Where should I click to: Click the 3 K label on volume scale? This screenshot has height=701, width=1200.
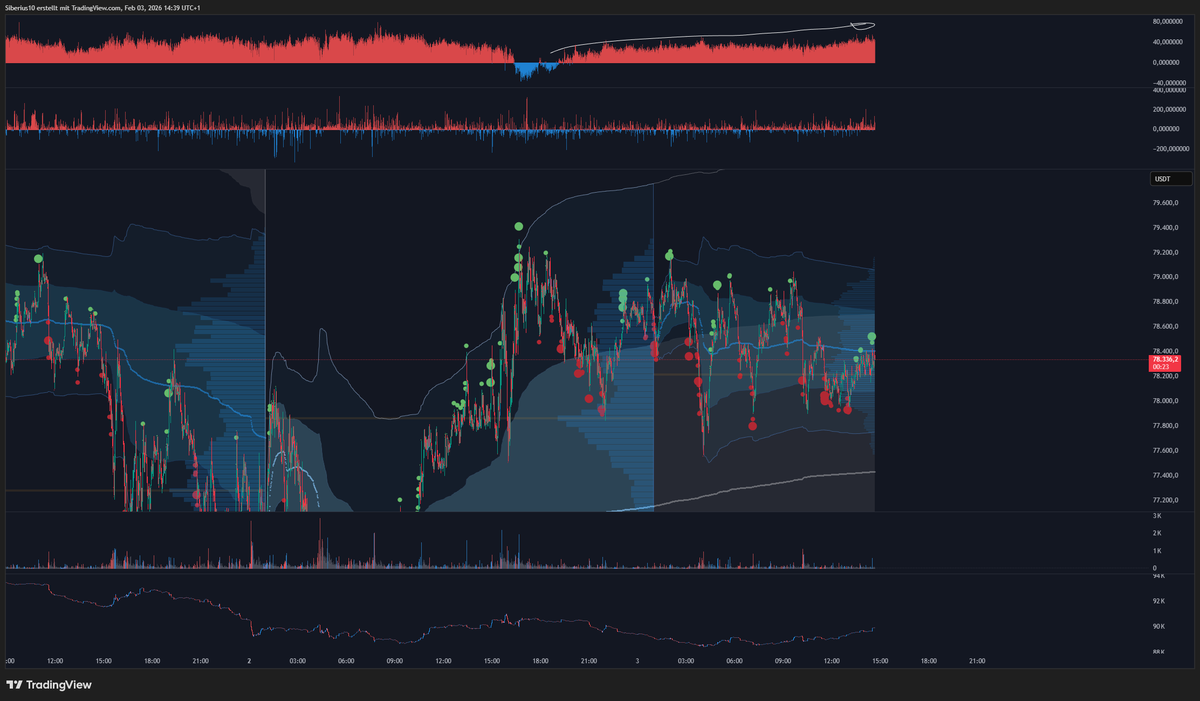pos(1157,515)
